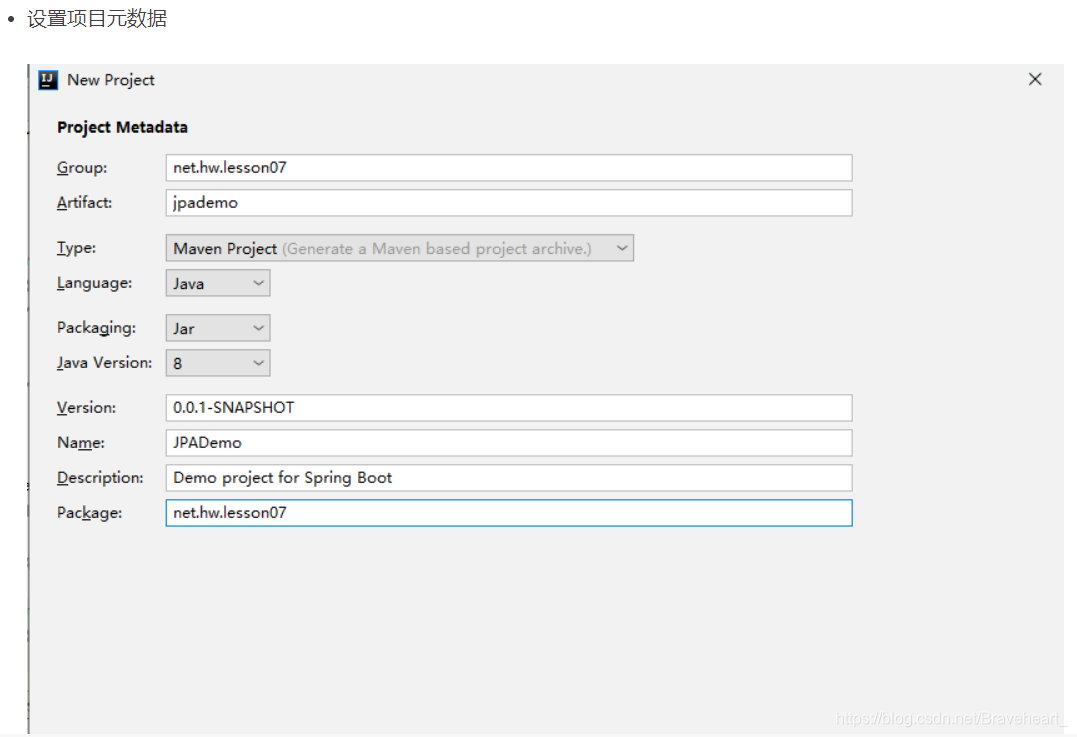Expand the Language dropdown set to Java
1077x737 pixels.
point(218,283)
